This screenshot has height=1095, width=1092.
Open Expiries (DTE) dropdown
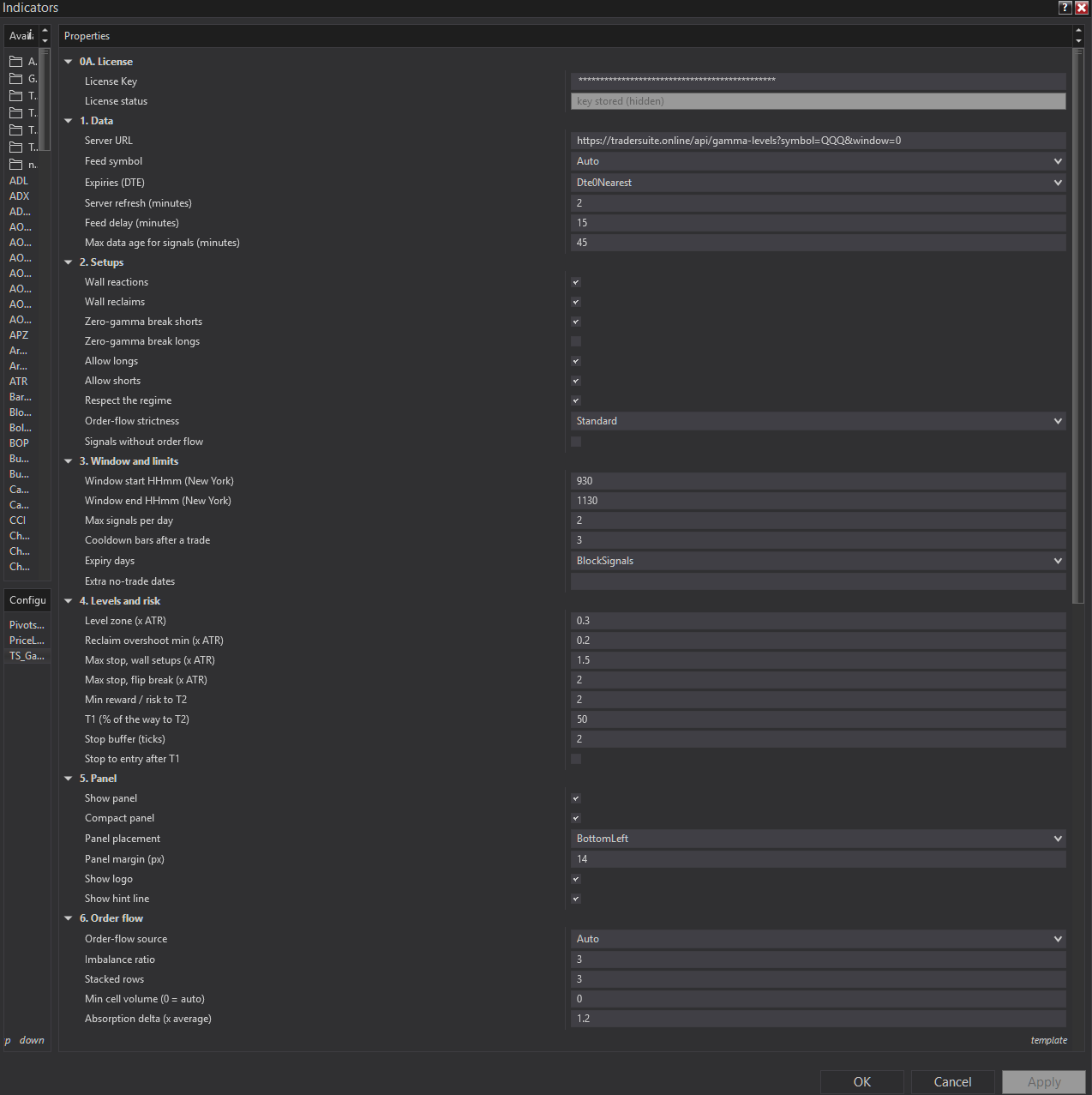pyautogui.click(x=819, y=183)
